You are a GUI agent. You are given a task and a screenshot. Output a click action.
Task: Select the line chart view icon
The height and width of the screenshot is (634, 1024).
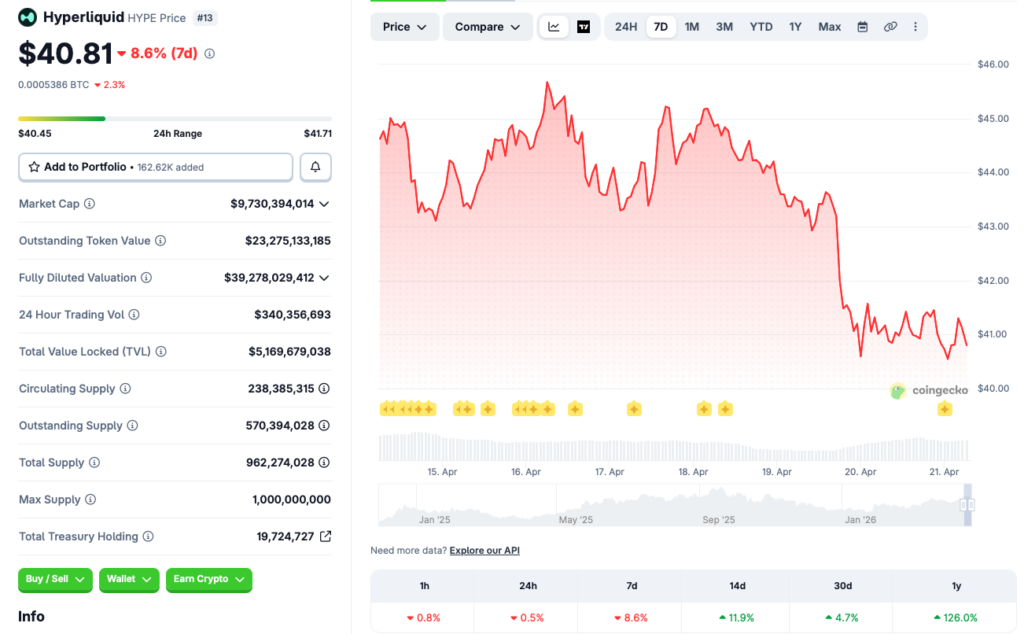(x=554, y=27)
